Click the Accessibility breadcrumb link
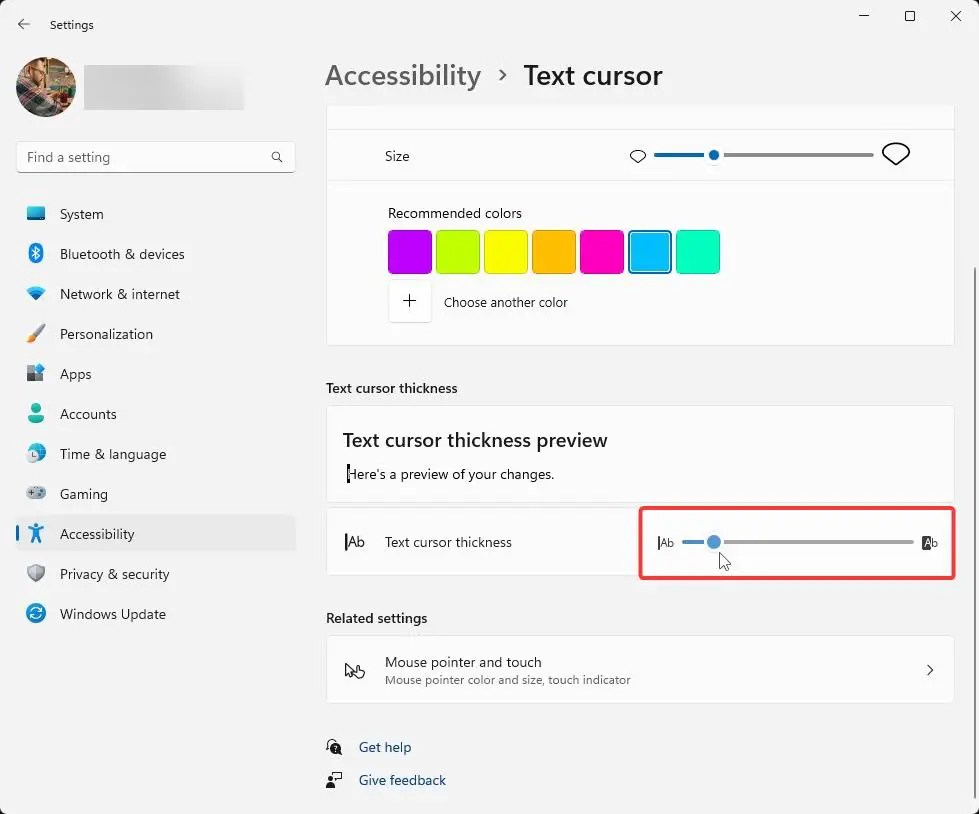Viewport: 979px width, 814px height. point(403,76)
